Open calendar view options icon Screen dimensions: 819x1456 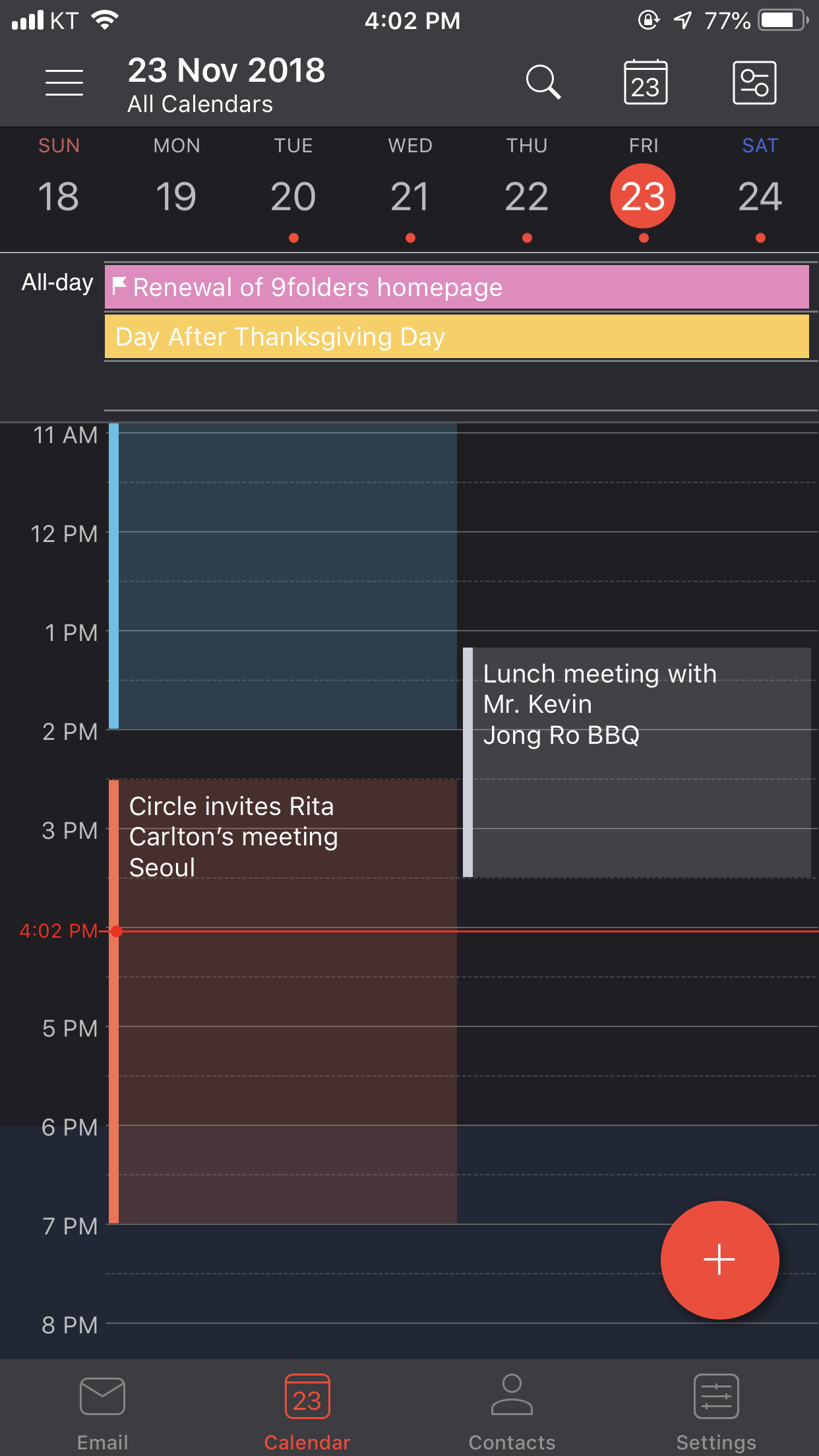[x=754, y=82]
